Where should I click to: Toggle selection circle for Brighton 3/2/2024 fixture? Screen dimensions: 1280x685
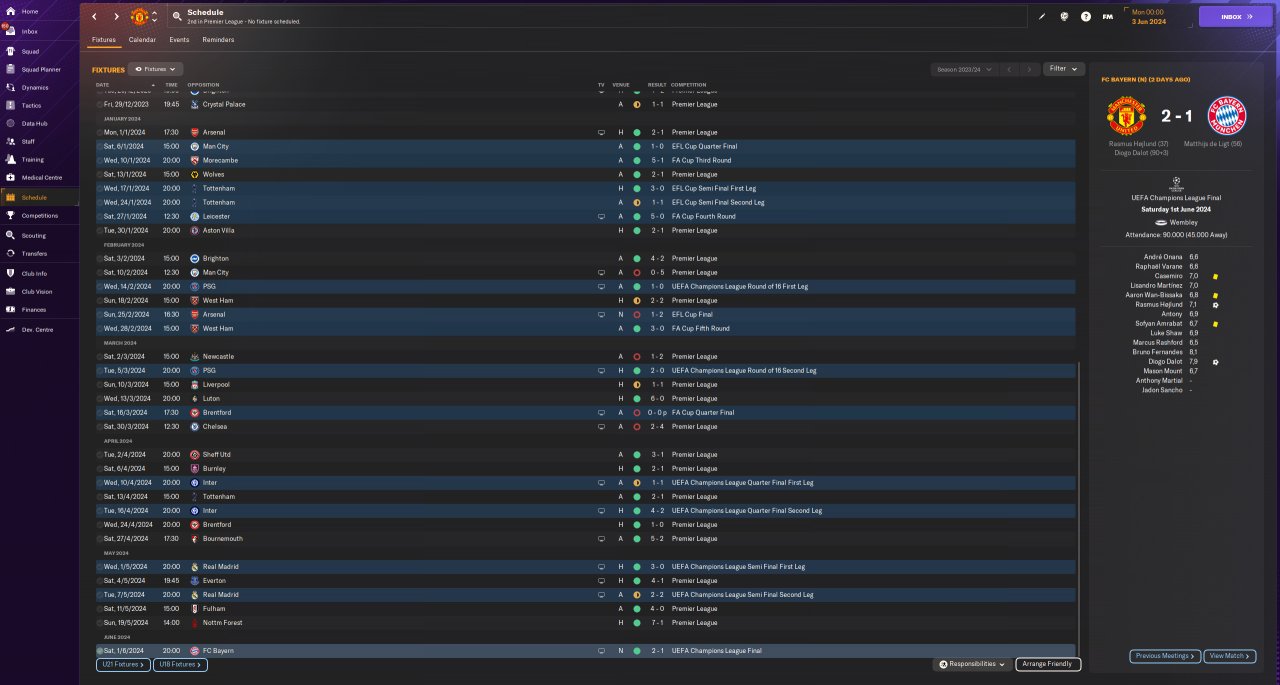(x=100, y=258)
